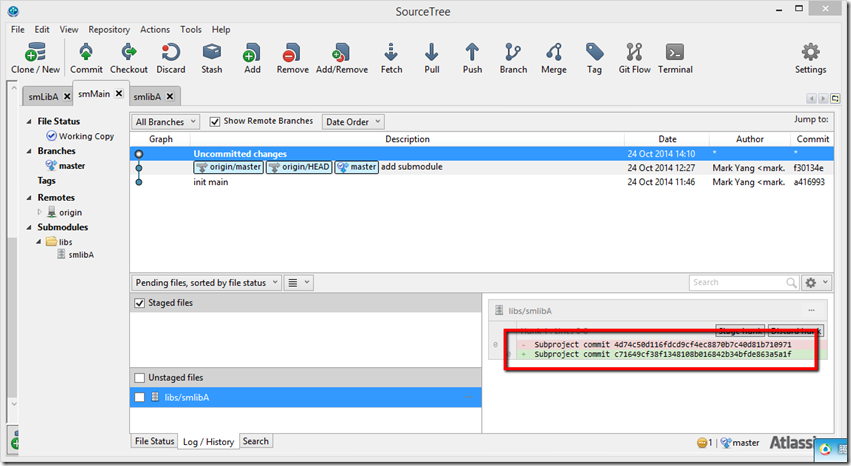Open the Branch tool
The height and width of the screenshot is (466, 851).
[x=513, y=58]
